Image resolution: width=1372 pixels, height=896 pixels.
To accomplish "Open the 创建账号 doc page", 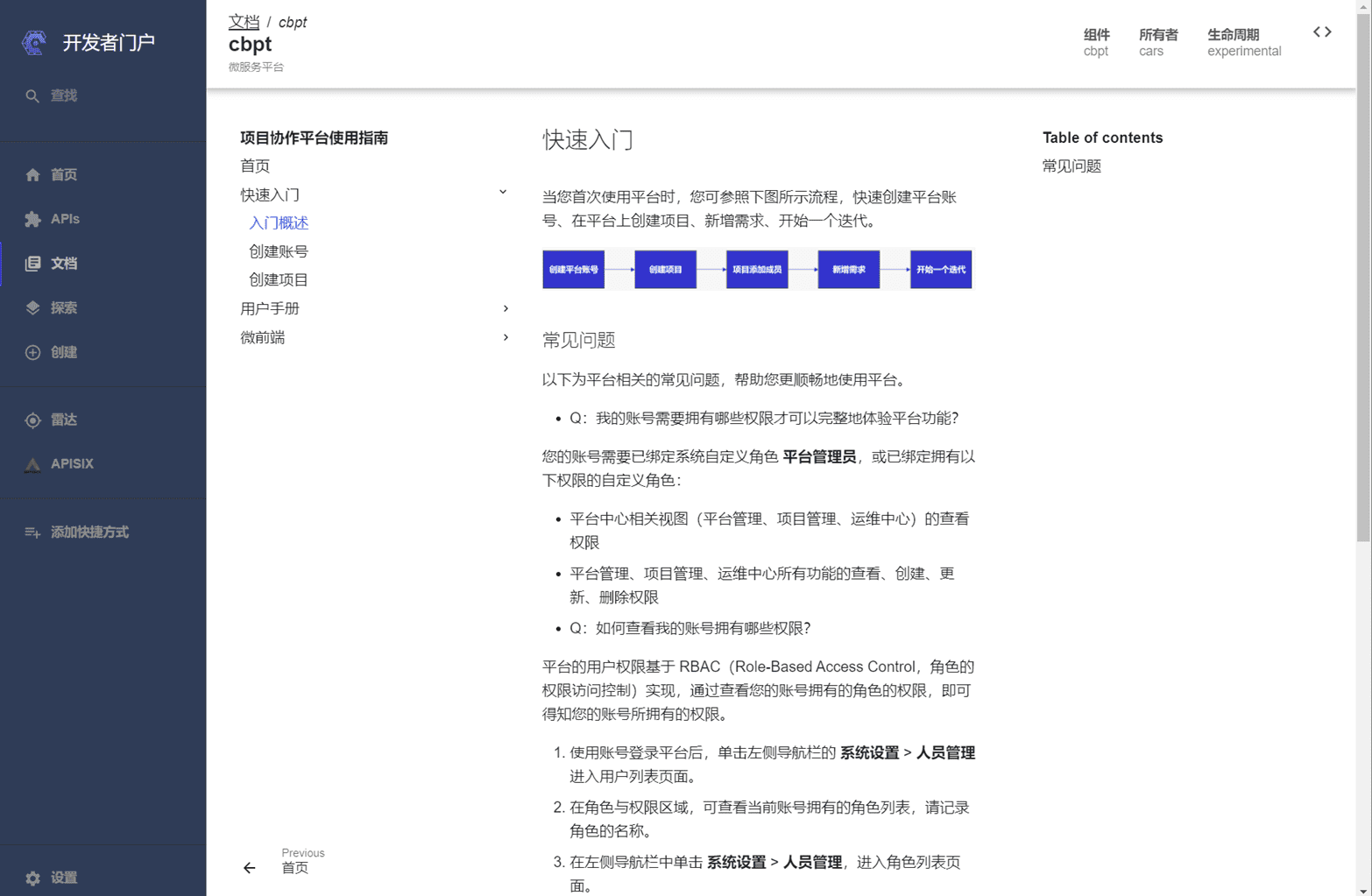I will click(x=279, y=251).
